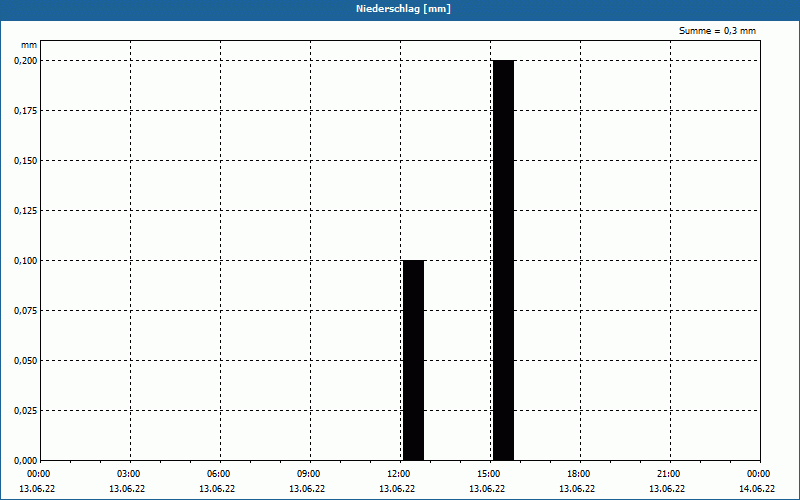The image size is (800, 500).
Task: Select the 0,200 mm precipitation bar at 15:00
Action: [504, 260]
